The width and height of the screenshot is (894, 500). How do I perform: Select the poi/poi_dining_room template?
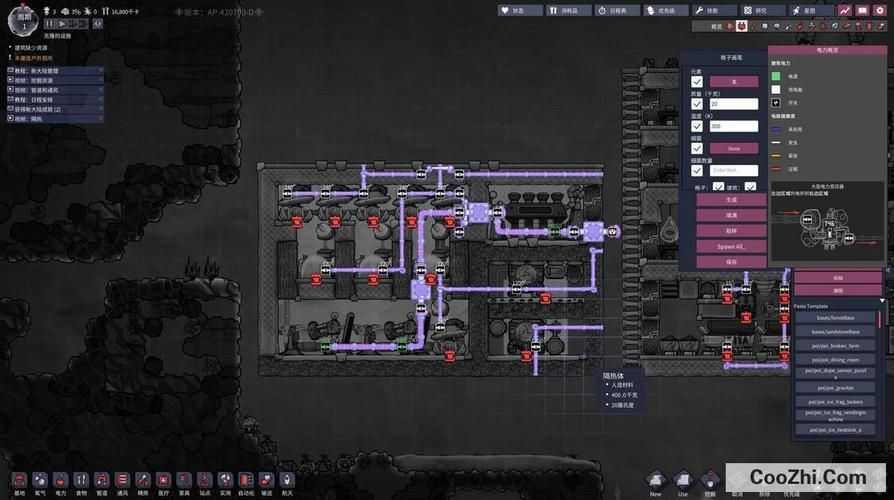tap(835, 360)
